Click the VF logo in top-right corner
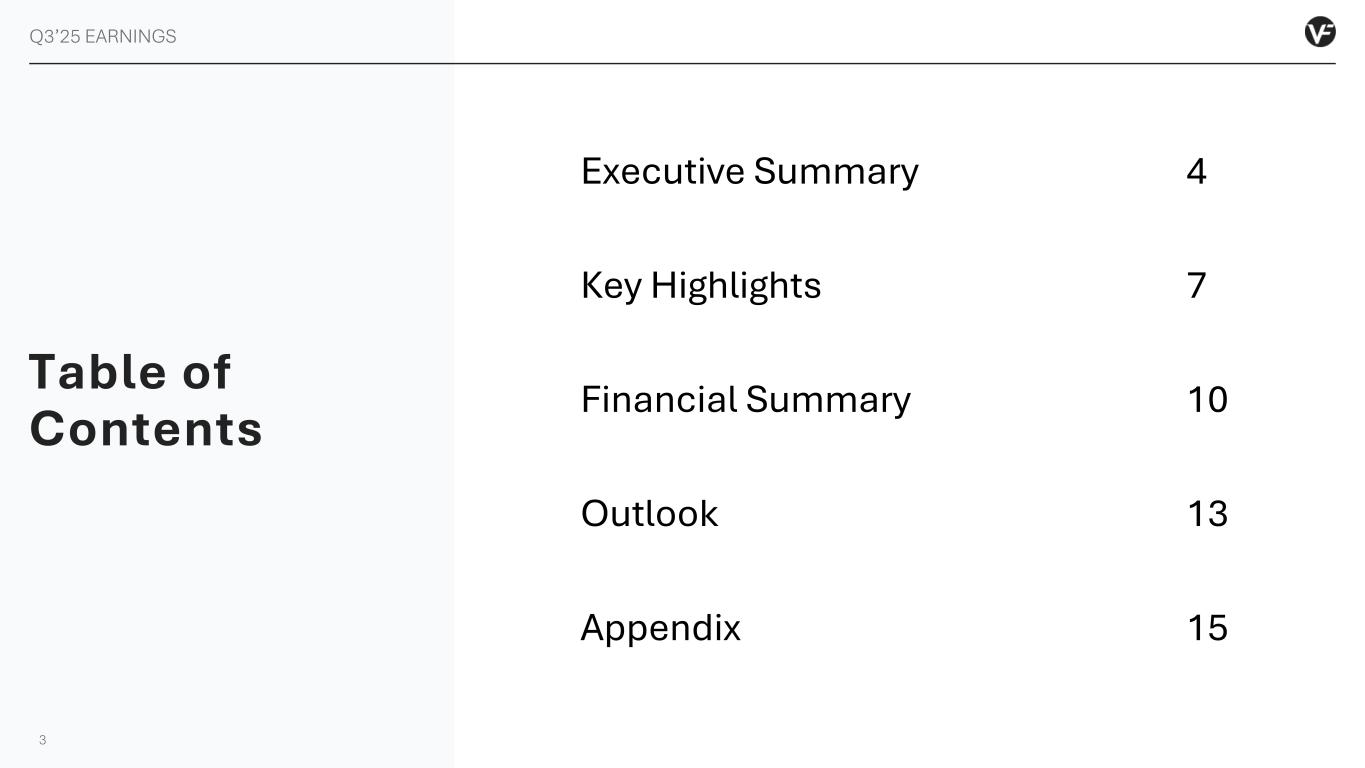The image size is (1365, 768). pos(1319,33)
